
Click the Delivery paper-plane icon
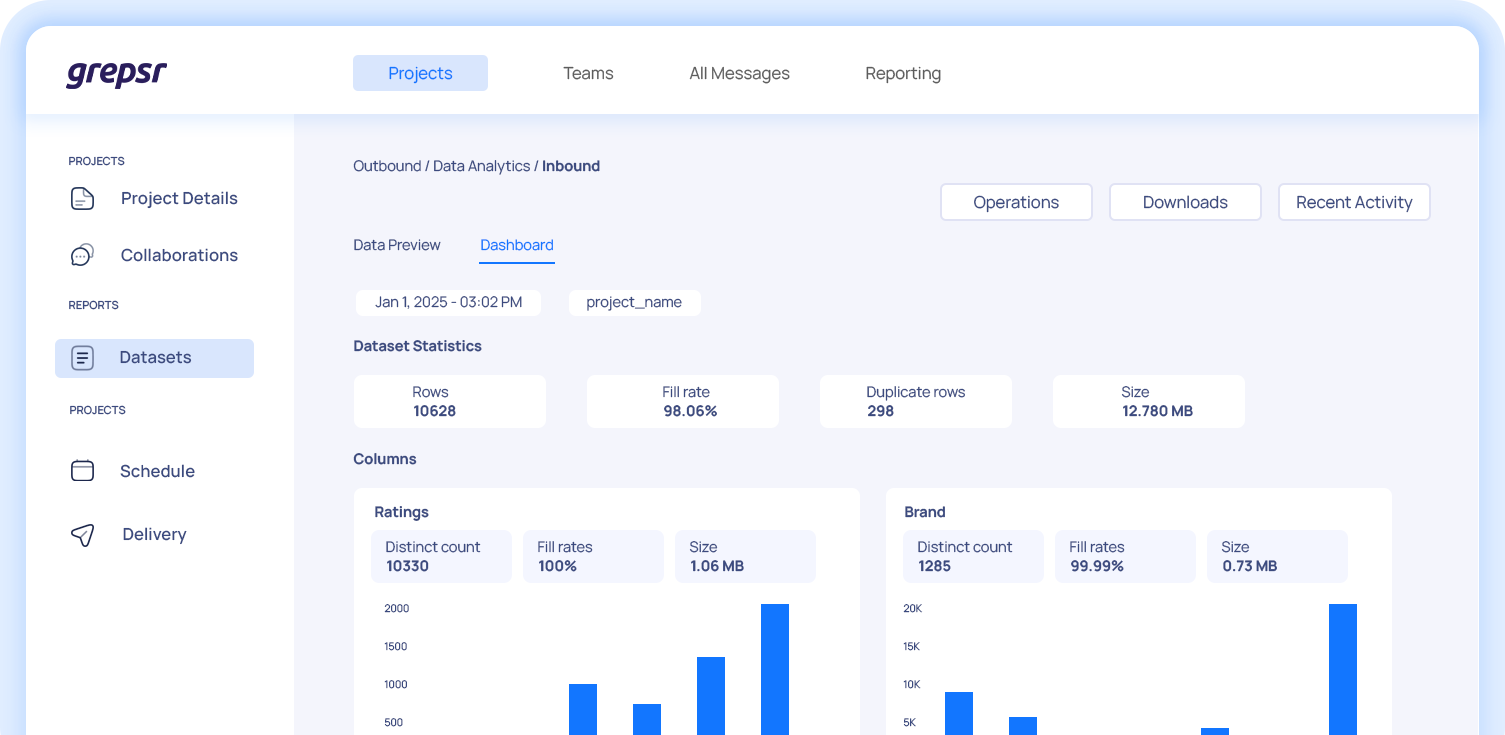tap(82, 534)
